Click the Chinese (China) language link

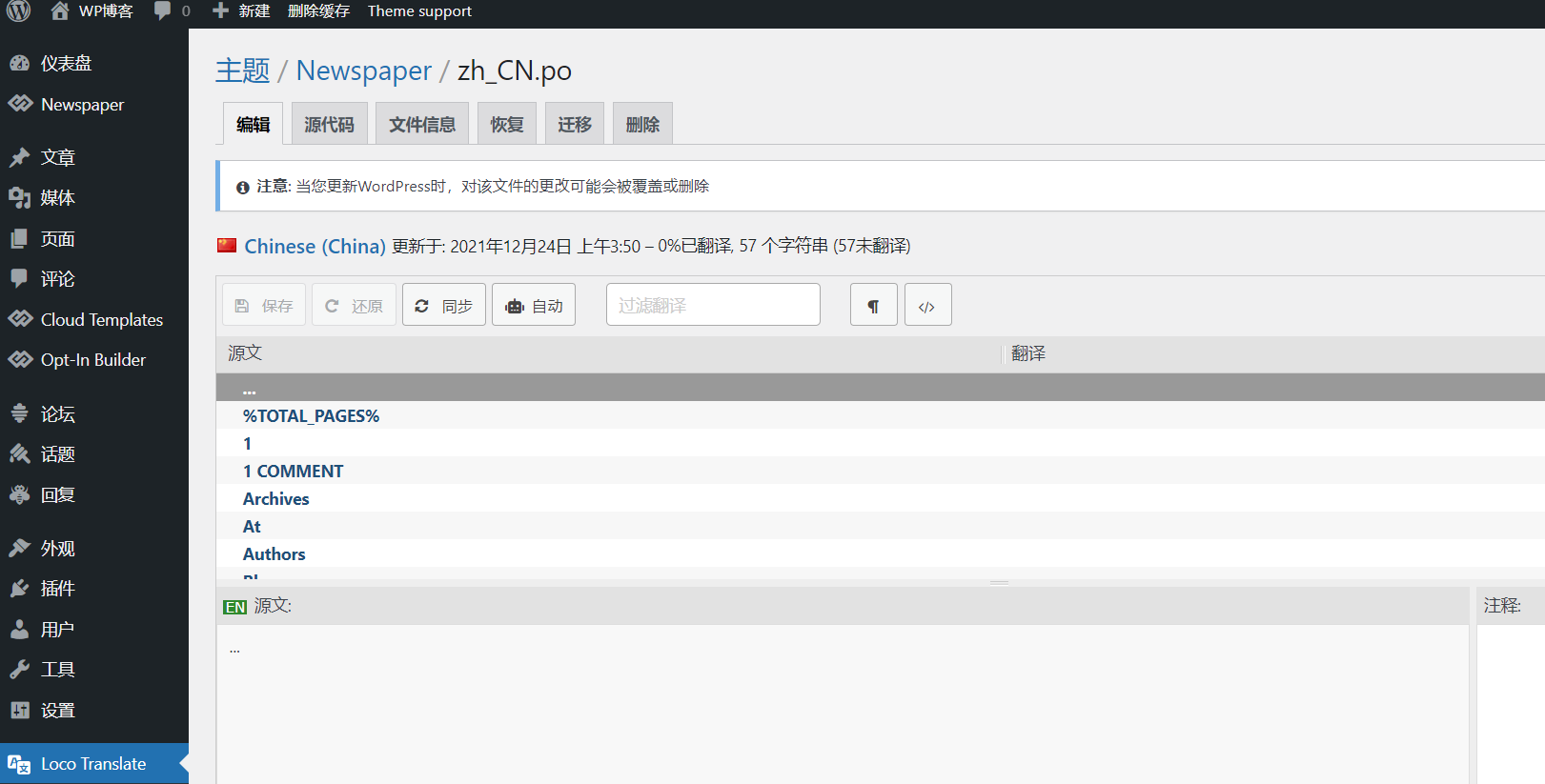(x=315, y=246)
